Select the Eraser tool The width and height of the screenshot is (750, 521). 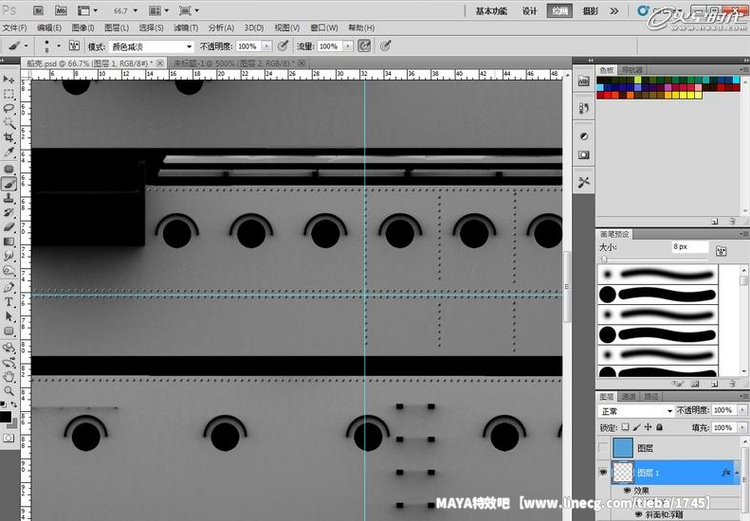pos(9,227)
